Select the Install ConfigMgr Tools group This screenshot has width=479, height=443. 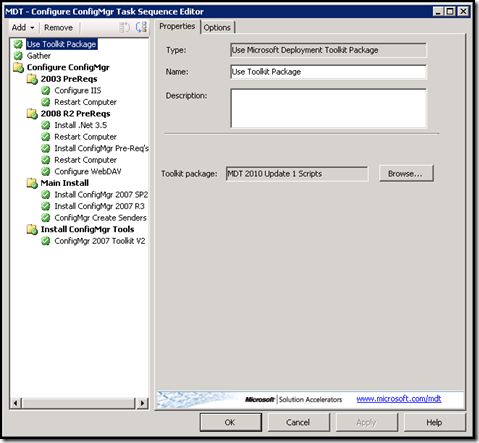pyautogui.click(x=87, y=229)
